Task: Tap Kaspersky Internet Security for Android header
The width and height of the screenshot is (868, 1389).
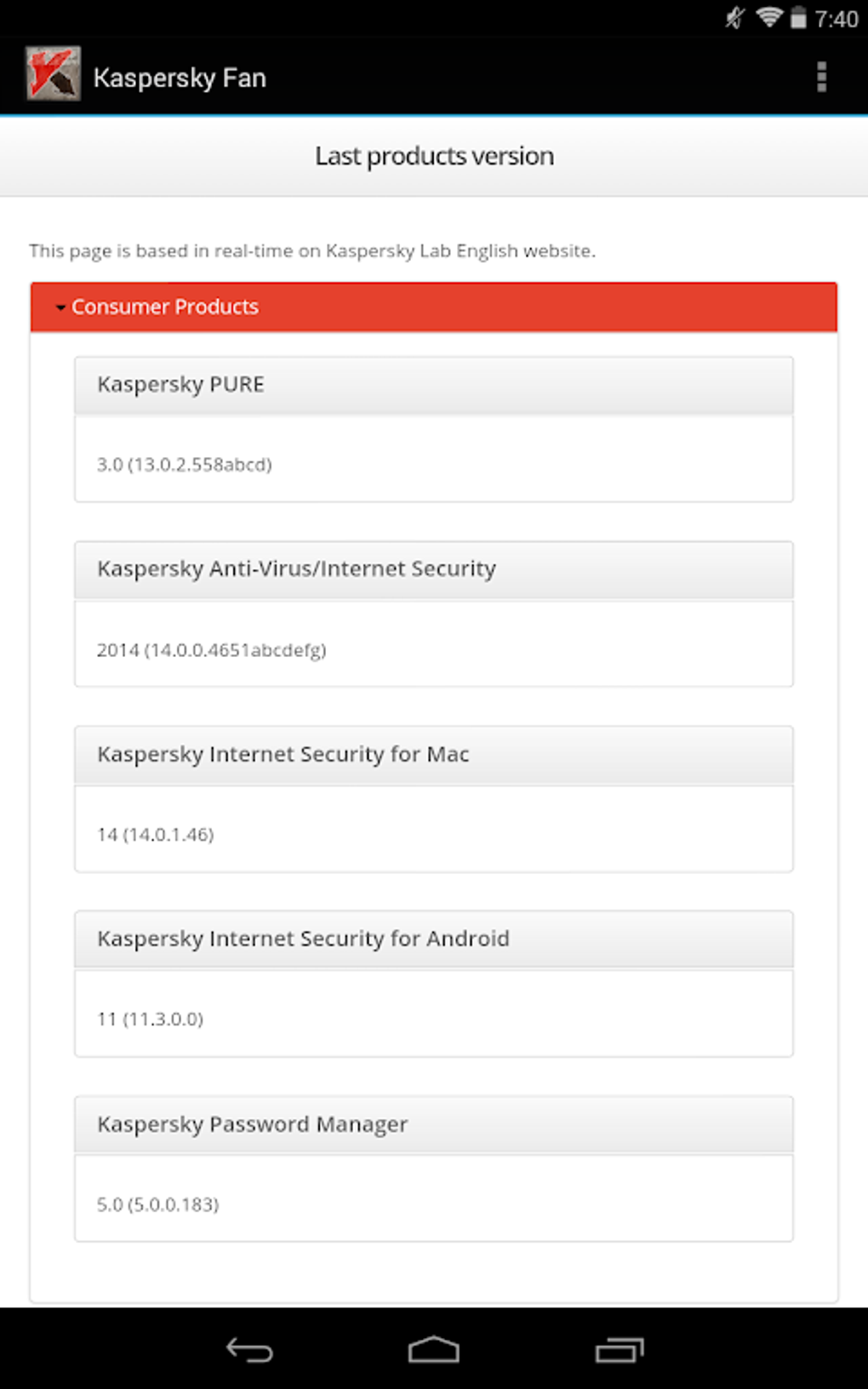Action: click(x=434, y=940)
